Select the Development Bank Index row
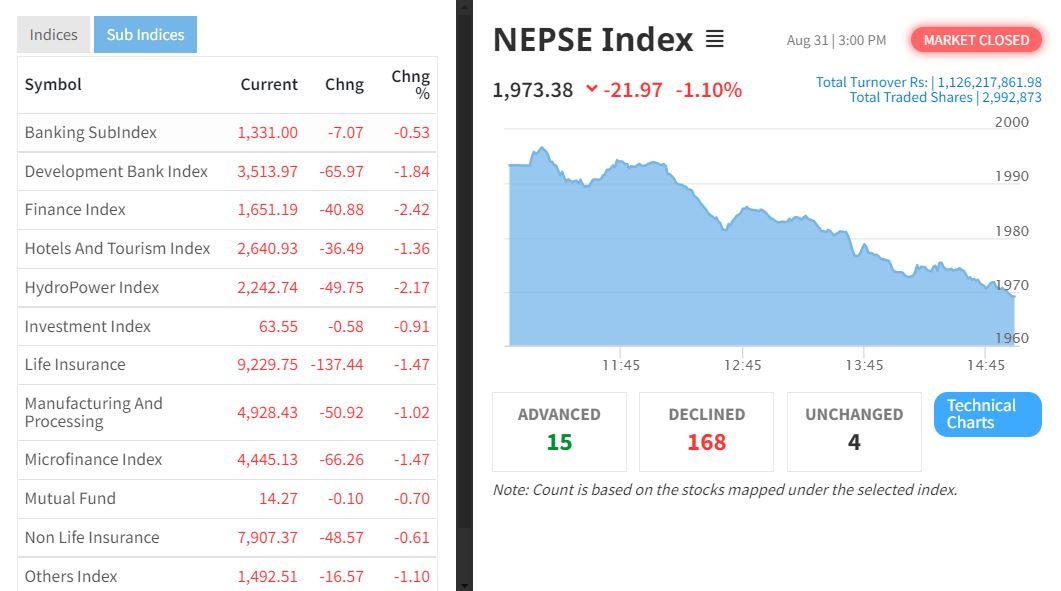 click(x=116, y=171)
